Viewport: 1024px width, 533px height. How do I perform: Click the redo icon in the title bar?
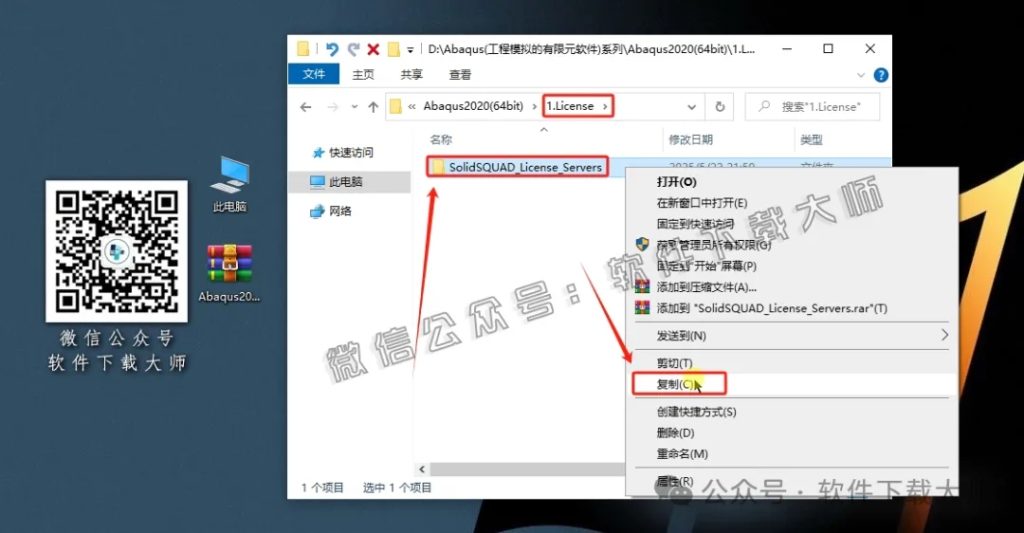coord(353,49)
